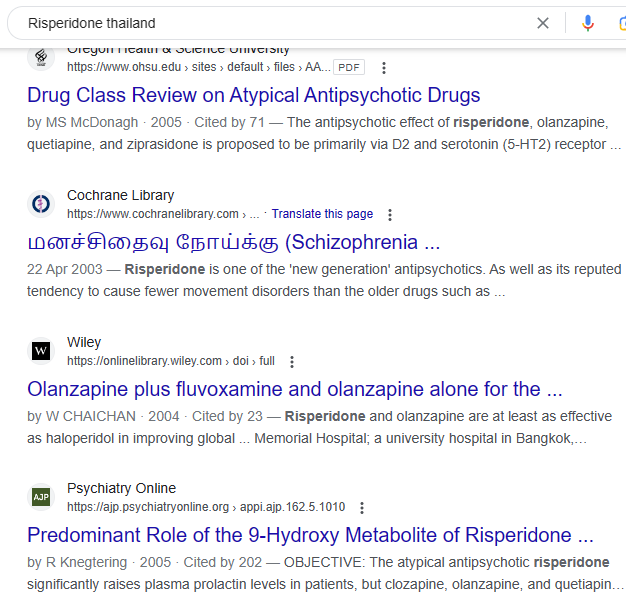Screen dimensions: 626x602
Task: Click the 'by R Knegtering · 2005' snippet text
Action: [99, 562]
